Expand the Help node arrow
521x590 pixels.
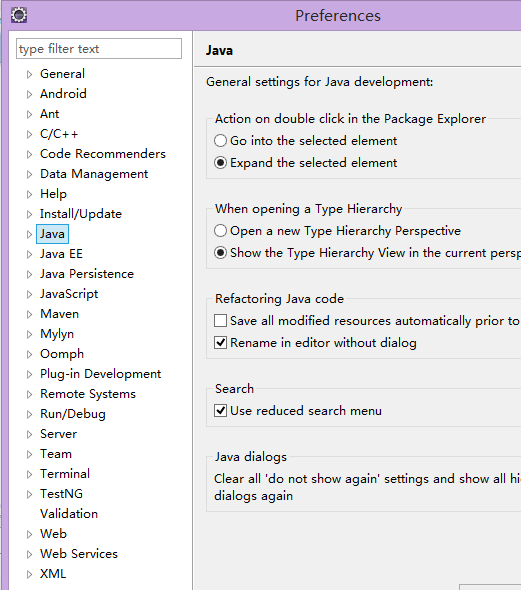click(x=29, y=195)
